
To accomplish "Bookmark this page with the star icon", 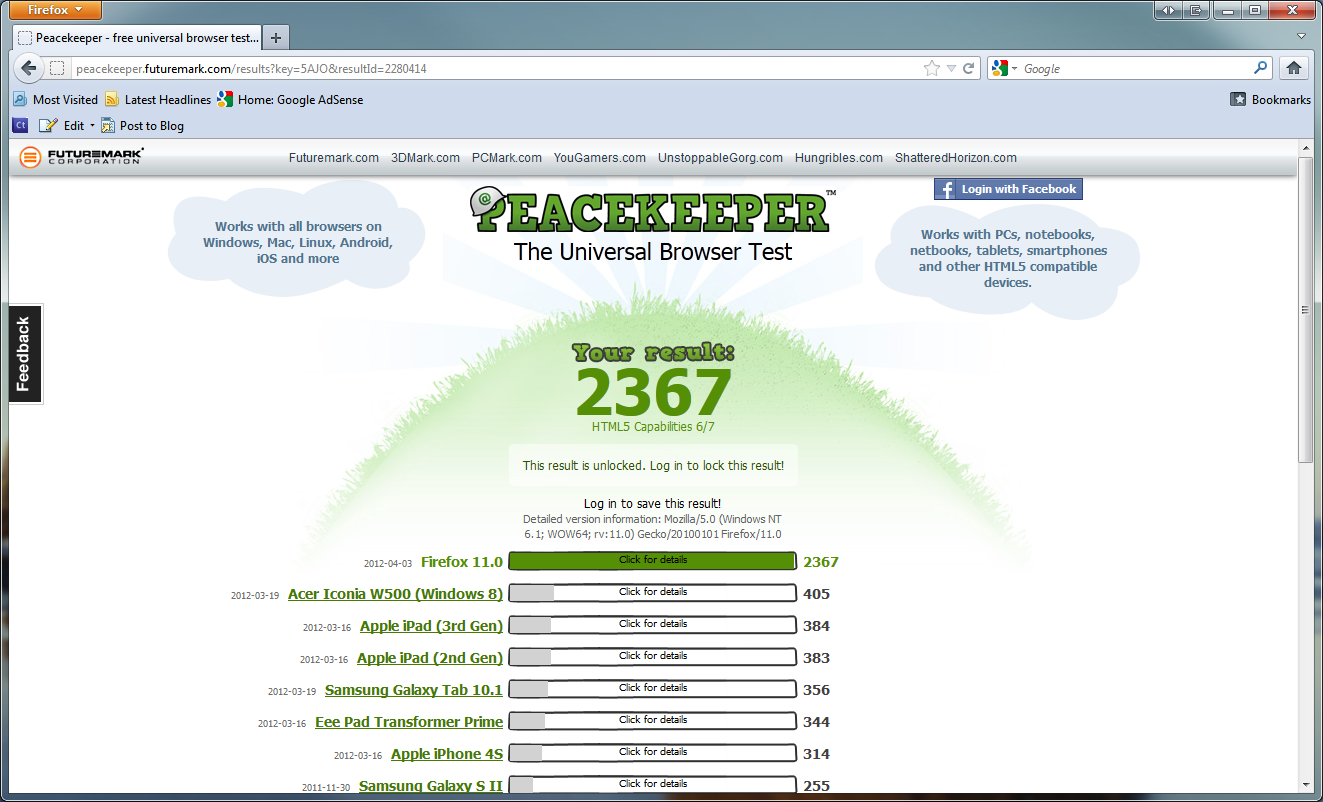I will (932, 69).
